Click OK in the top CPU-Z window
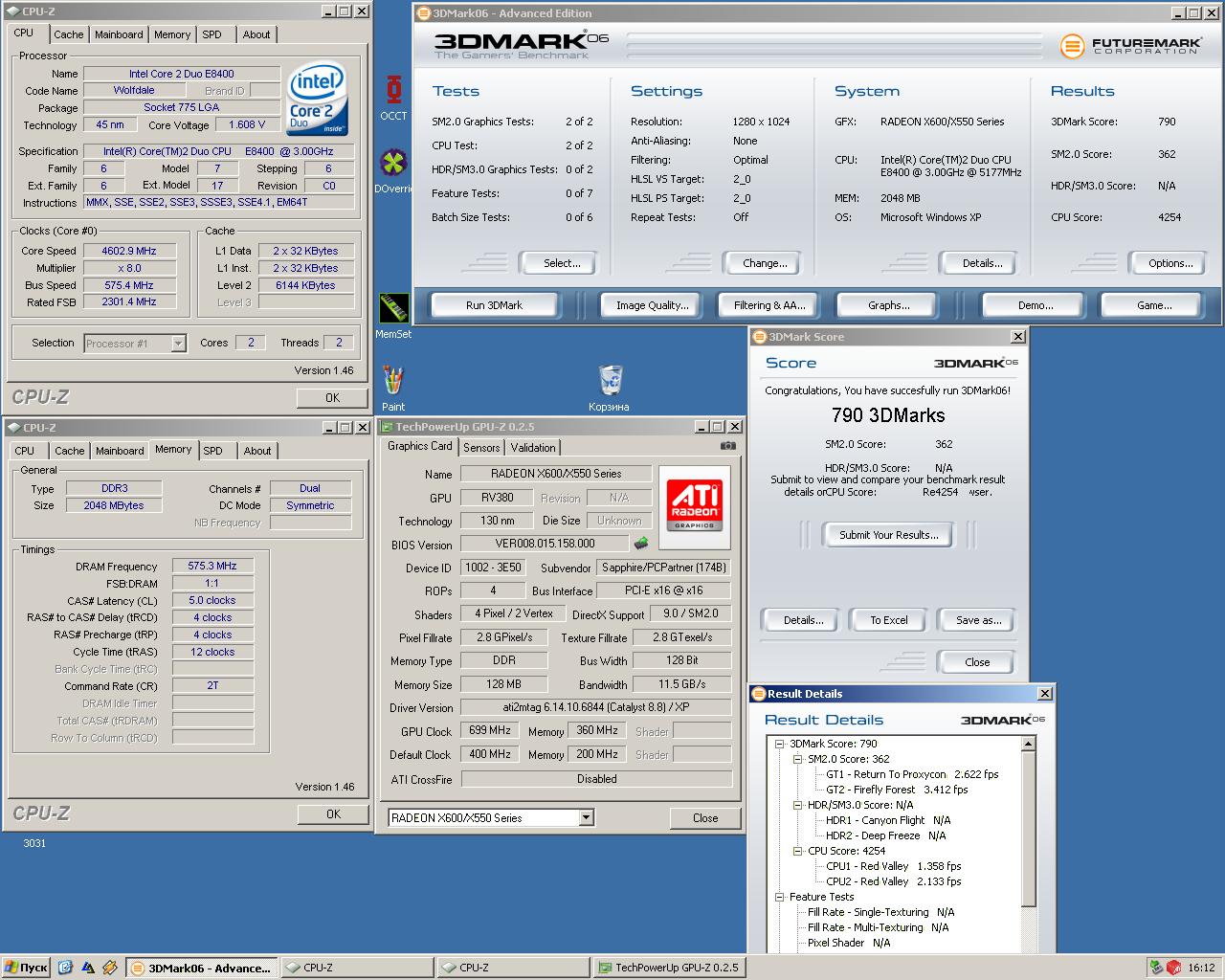Screen dimensions: 1225x980 [332, 398]
